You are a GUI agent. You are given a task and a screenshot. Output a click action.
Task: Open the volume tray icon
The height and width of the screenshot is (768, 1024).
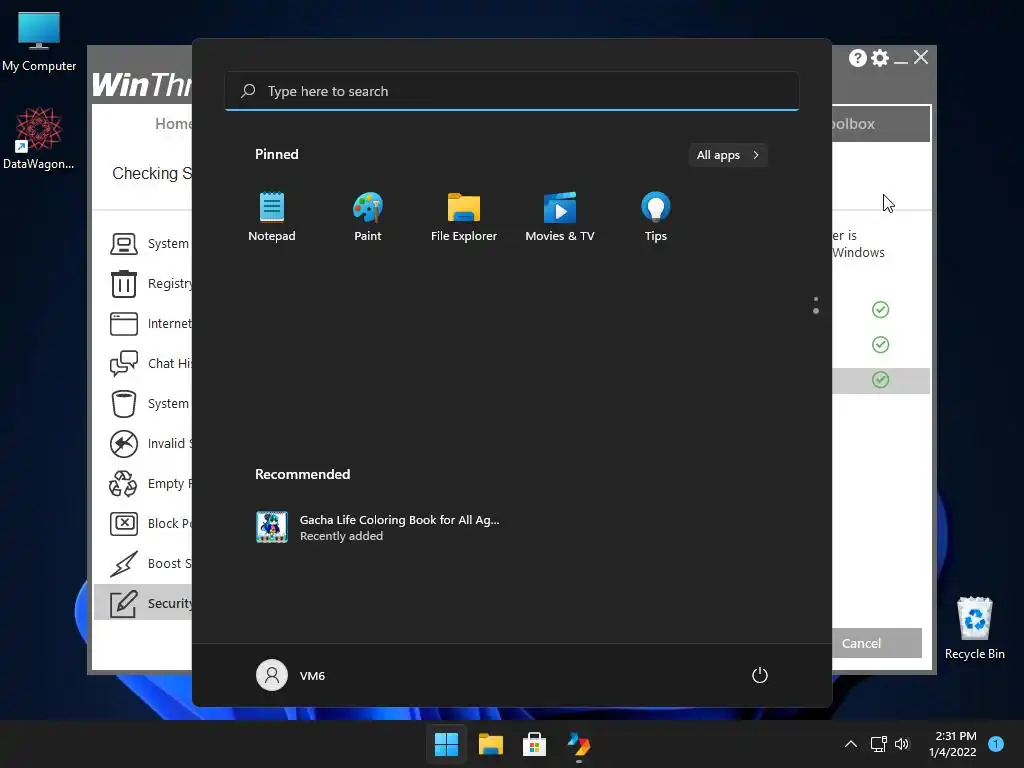(903, 744)
